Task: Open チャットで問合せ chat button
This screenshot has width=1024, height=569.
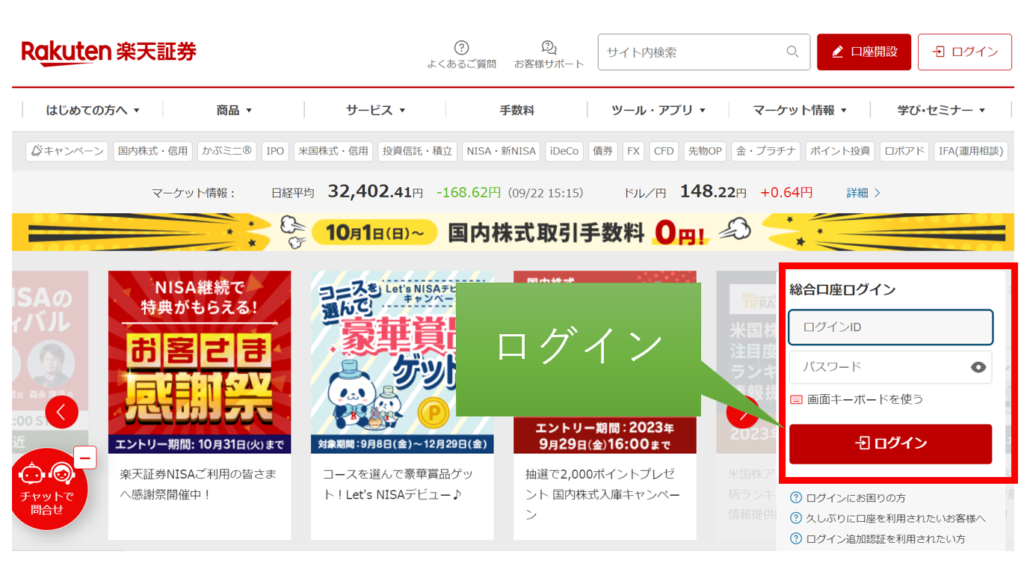Action: pos(46,489)
